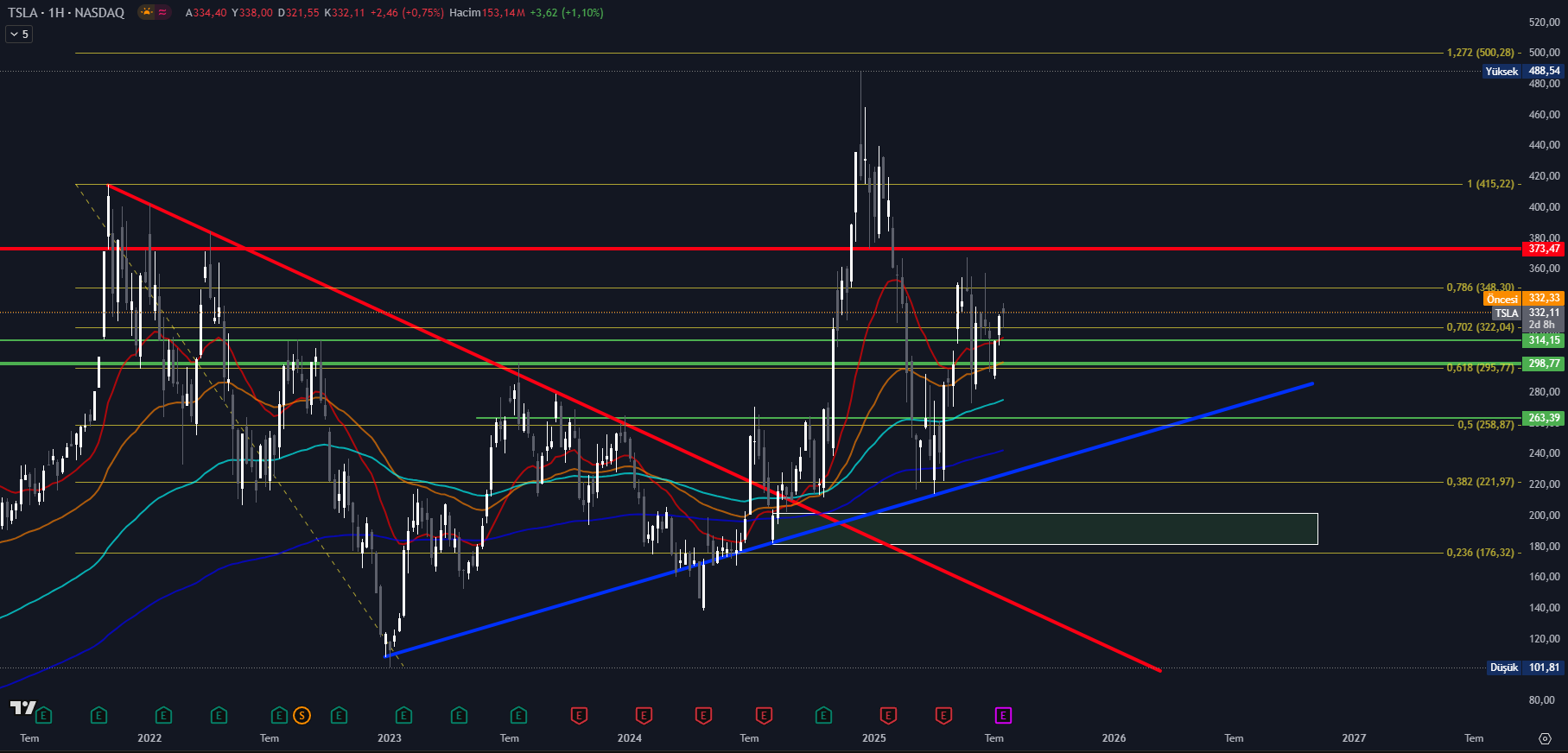This screenshot has height=753, width=1568.
Task: Click the K332,11 close value in the header
Action: click(x=345, y=13)
